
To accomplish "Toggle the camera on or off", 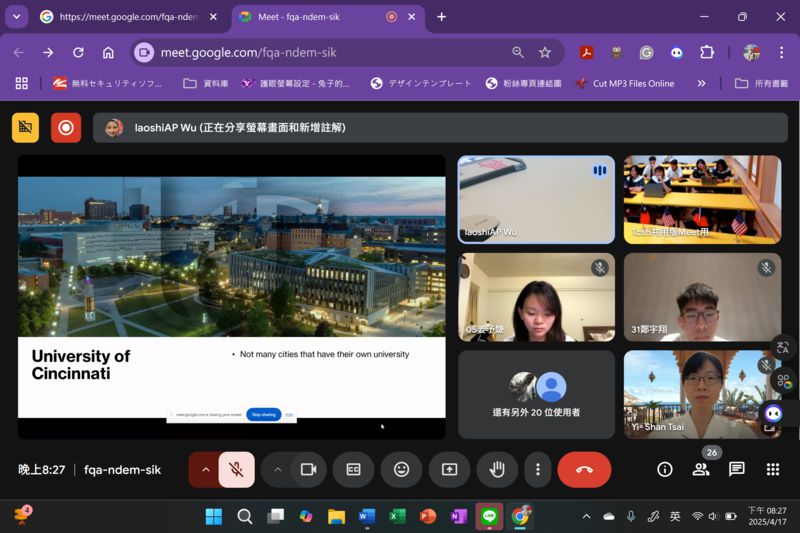I will [309, 469].
